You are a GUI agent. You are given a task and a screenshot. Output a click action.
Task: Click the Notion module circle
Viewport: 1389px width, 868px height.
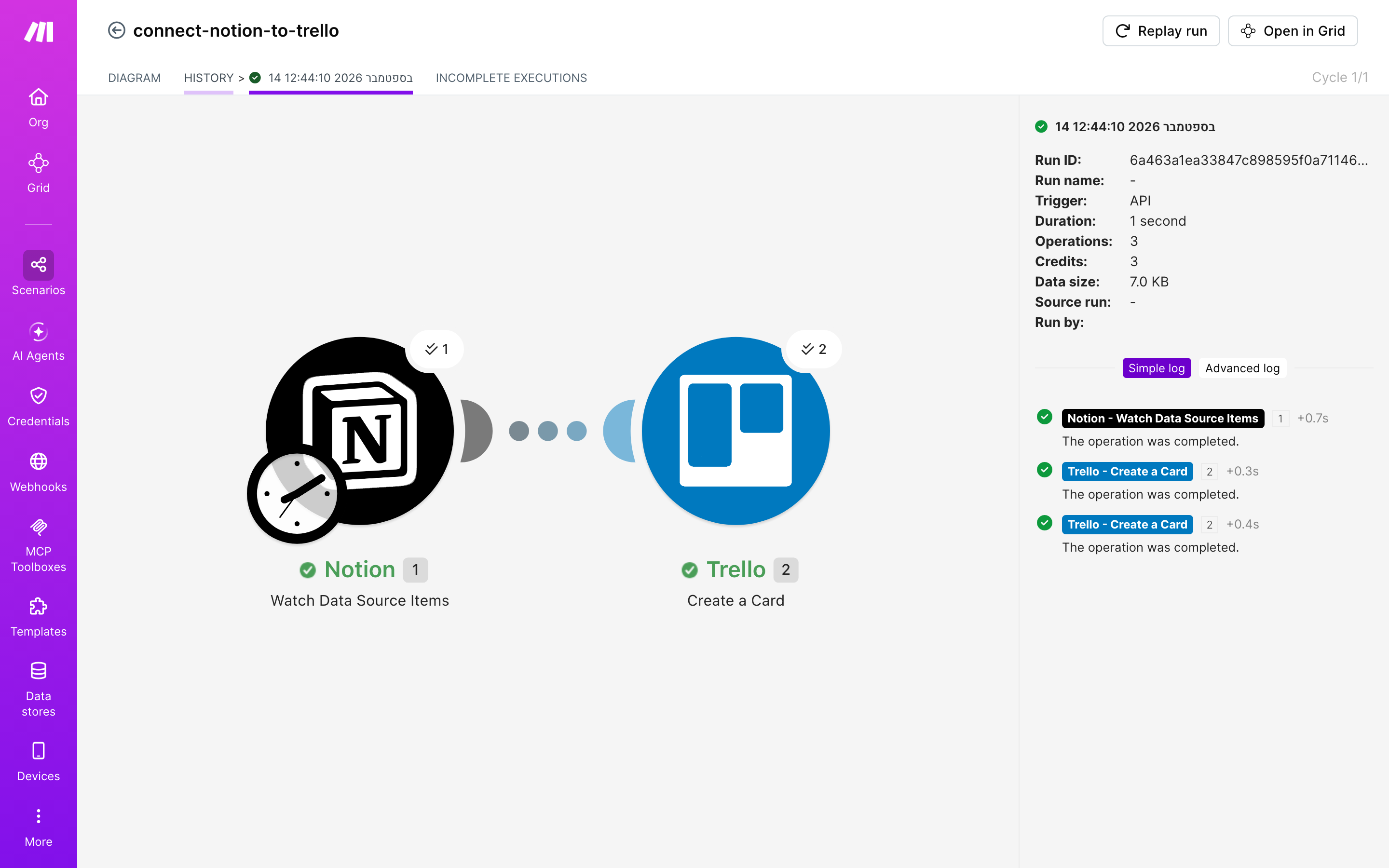pos(360,431)
